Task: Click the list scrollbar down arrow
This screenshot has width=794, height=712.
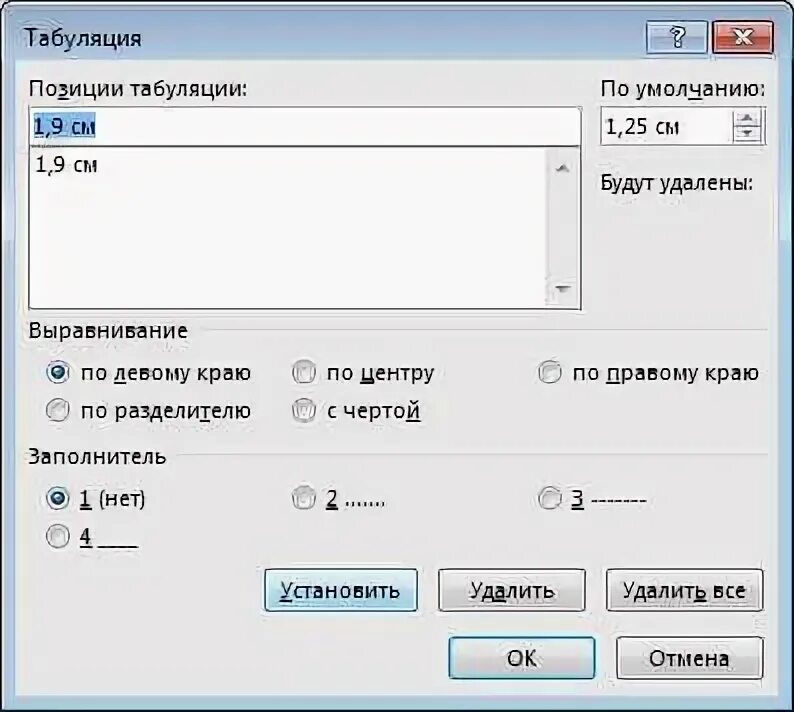Action: pyautogui.click(x=563, y=289)
